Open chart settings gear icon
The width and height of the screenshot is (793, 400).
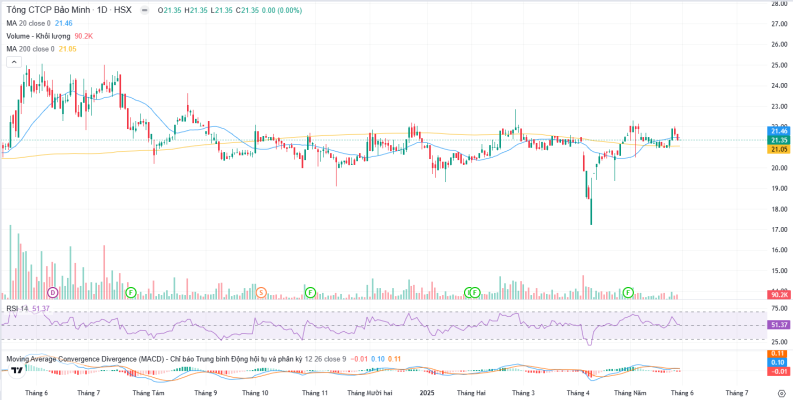(x=782, y=392)
